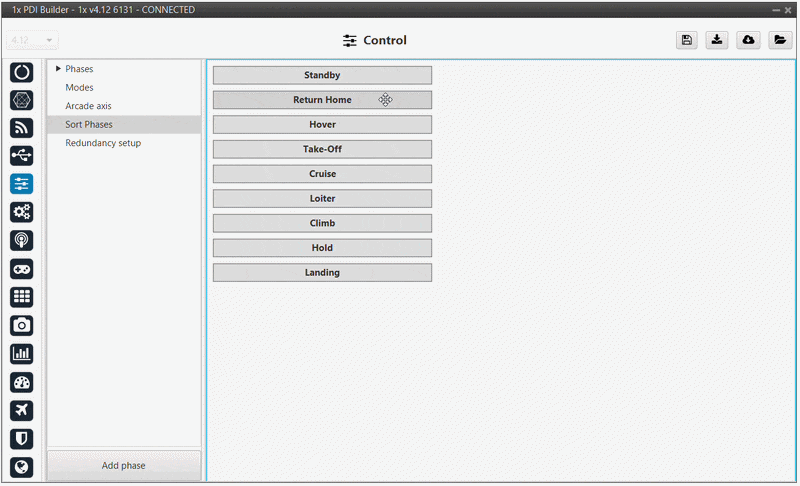Open the gears settings sidebar icon

(x=22, y=212)
